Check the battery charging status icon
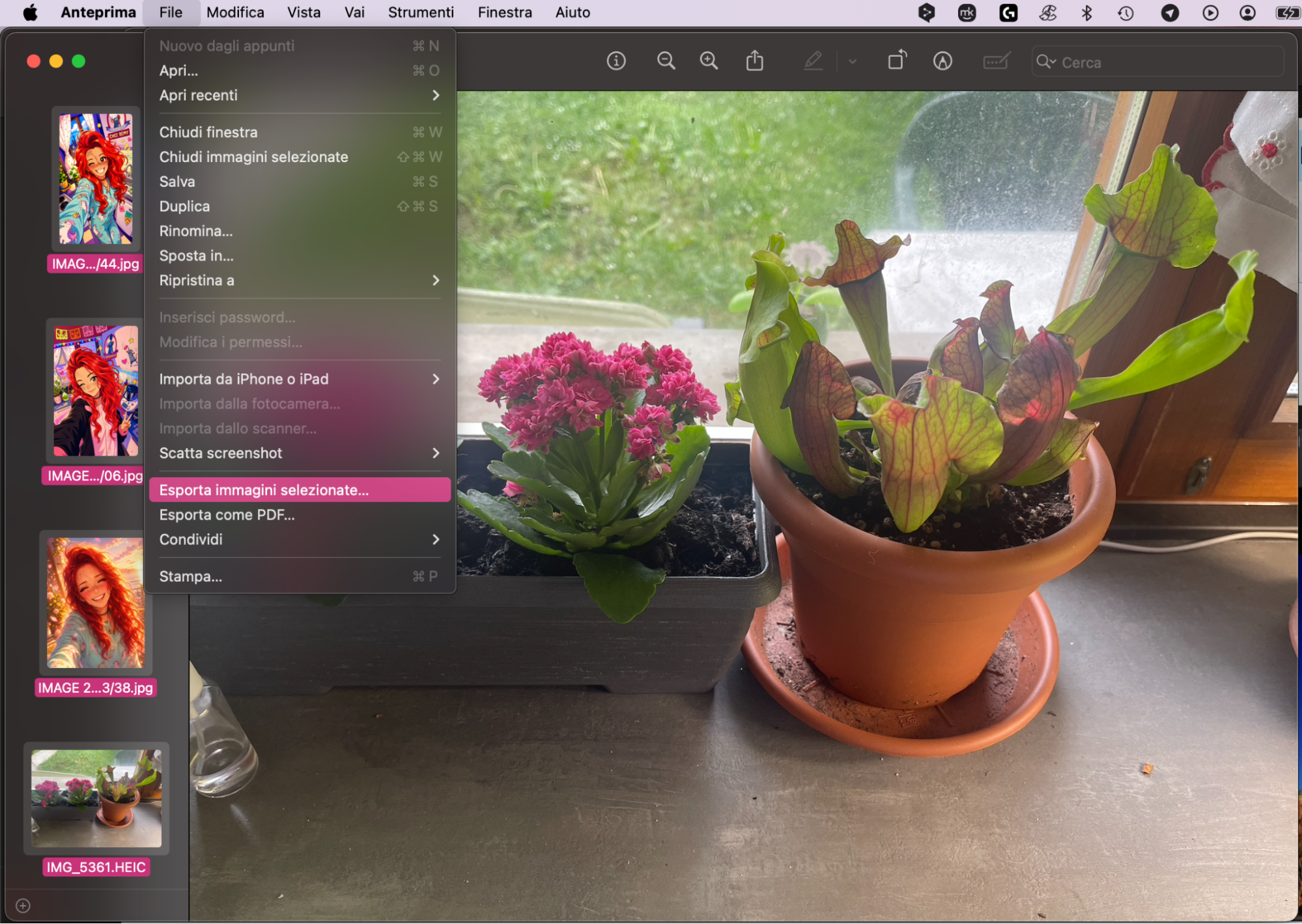 tap(1287, 12)
